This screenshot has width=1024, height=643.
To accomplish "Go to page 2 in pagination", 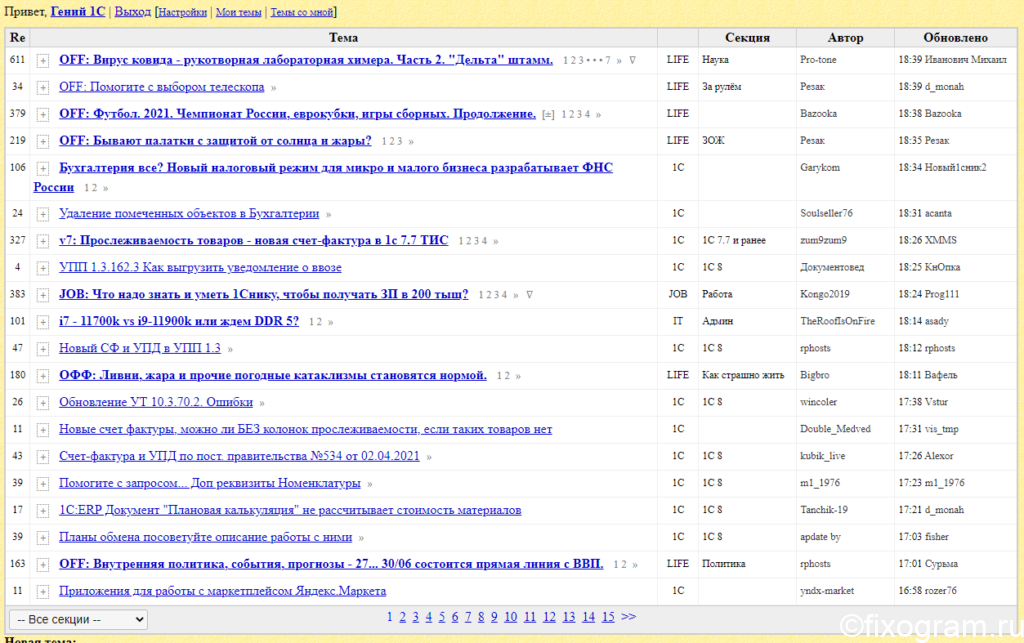I will tap(402, 617).
